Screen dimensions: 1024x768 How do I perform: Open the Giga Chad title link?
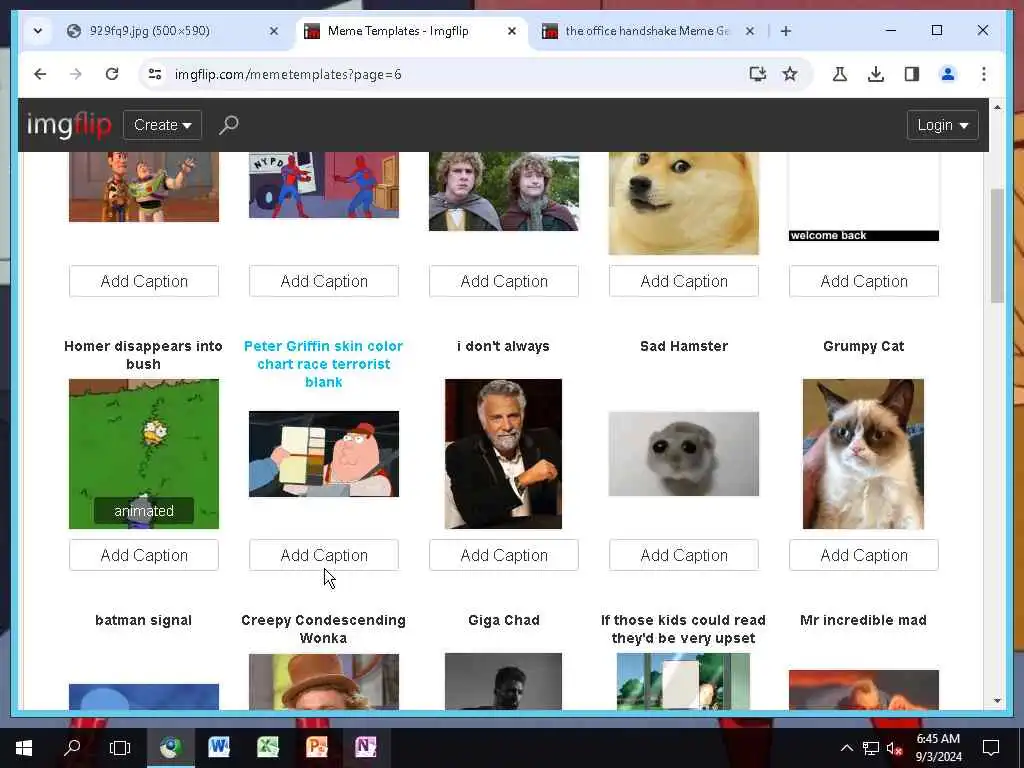(x=504, y=620)
